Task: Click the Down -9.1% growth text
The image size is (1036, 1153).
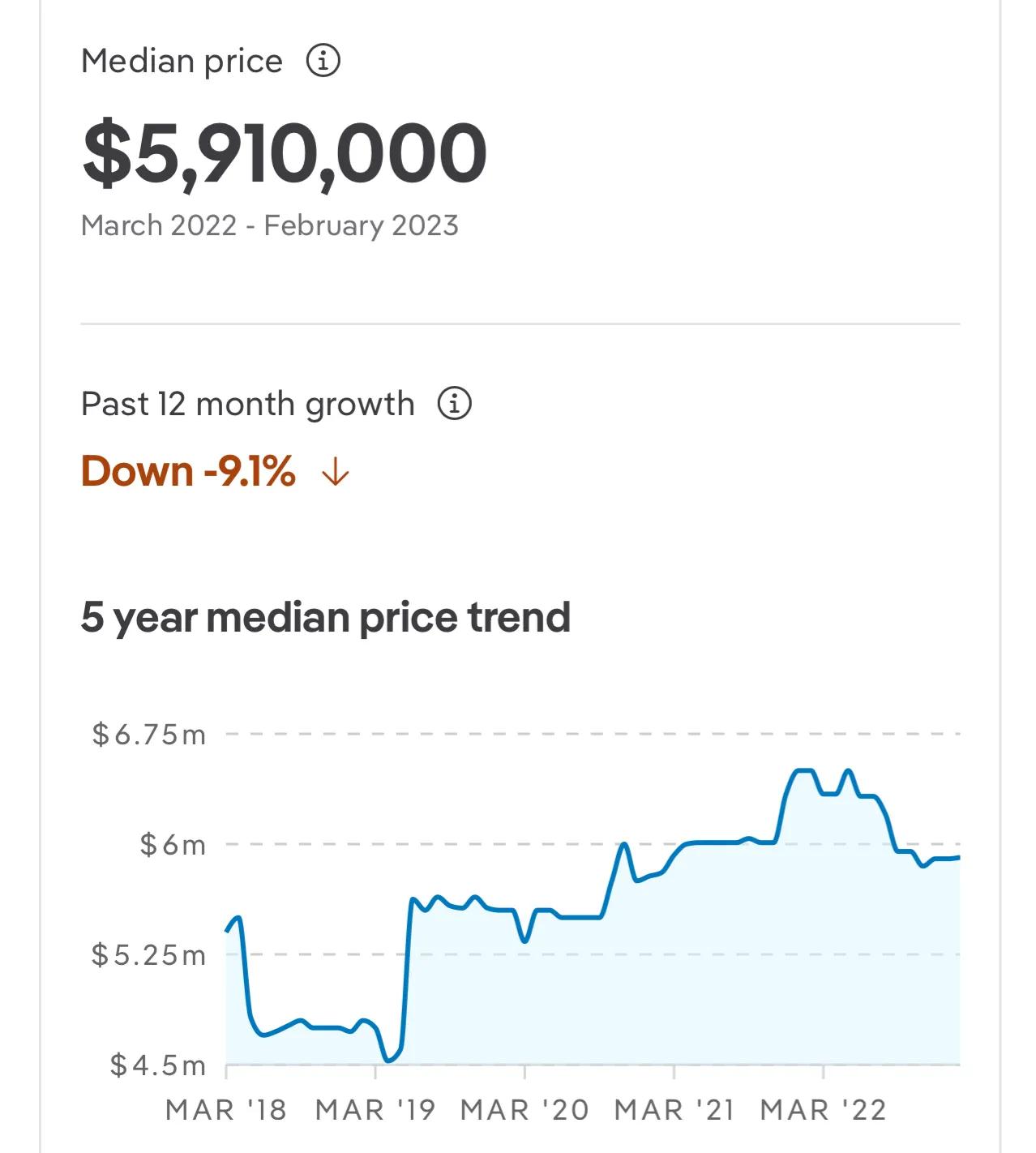Action: pyautogui.click(x=188, y=471)
